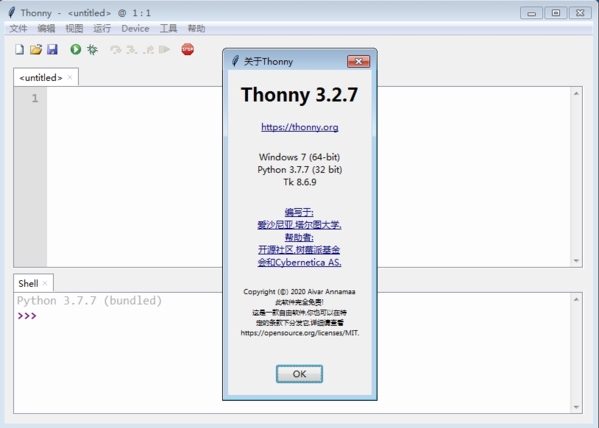Click the Resume execution icon
This screenshot has width=599, height=428.
164,49
